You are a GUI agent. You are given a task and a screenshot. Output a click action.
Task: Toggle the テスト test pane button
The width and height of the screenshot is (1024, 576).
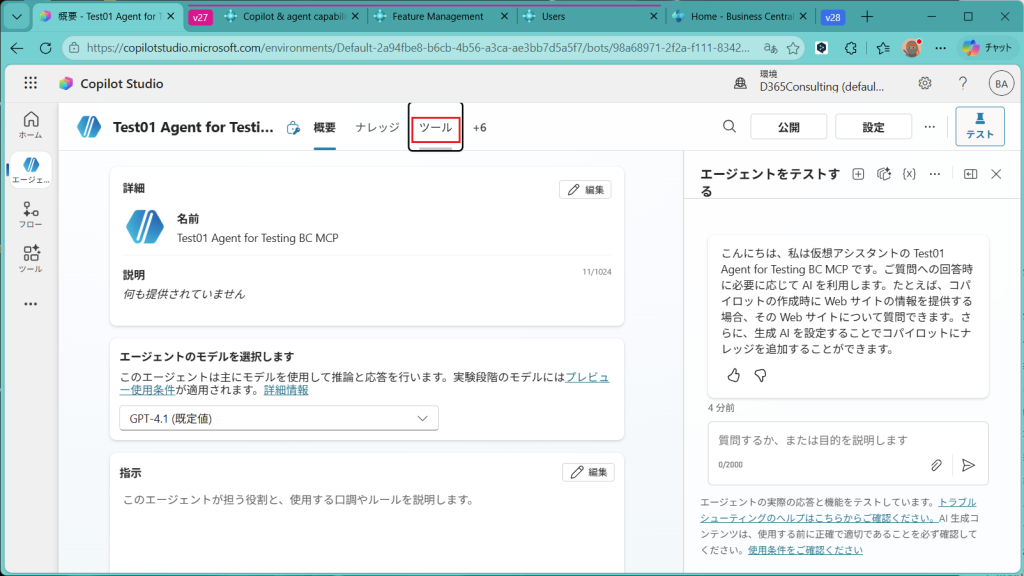pos(979,126)
